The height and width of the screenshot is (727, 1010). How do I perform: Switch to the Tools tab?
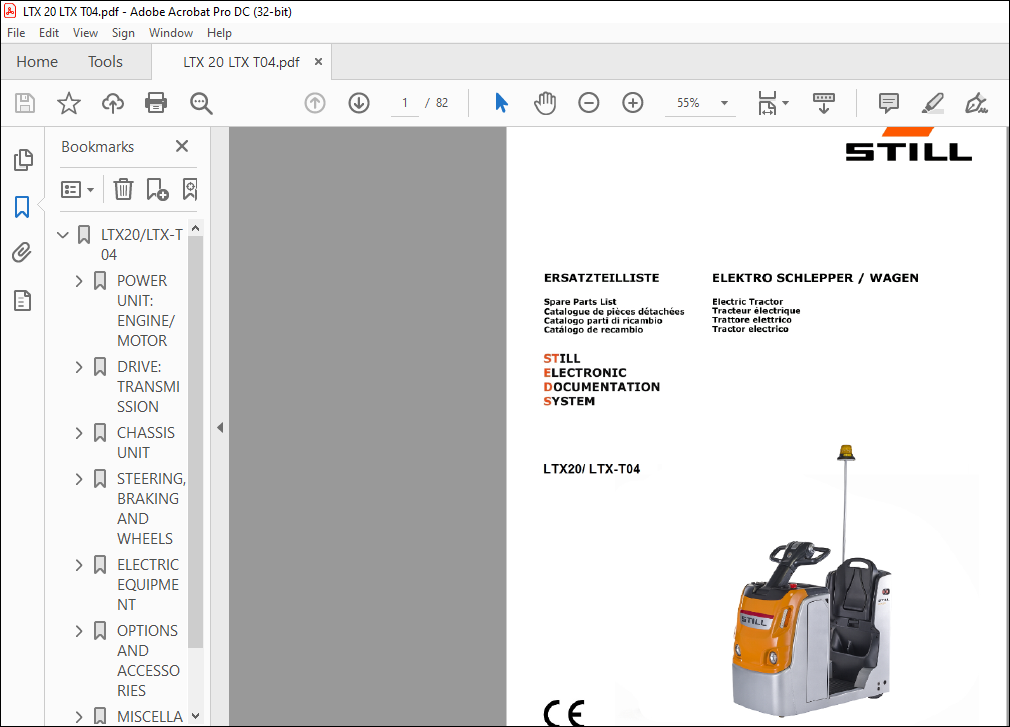(x=105, y=62)
